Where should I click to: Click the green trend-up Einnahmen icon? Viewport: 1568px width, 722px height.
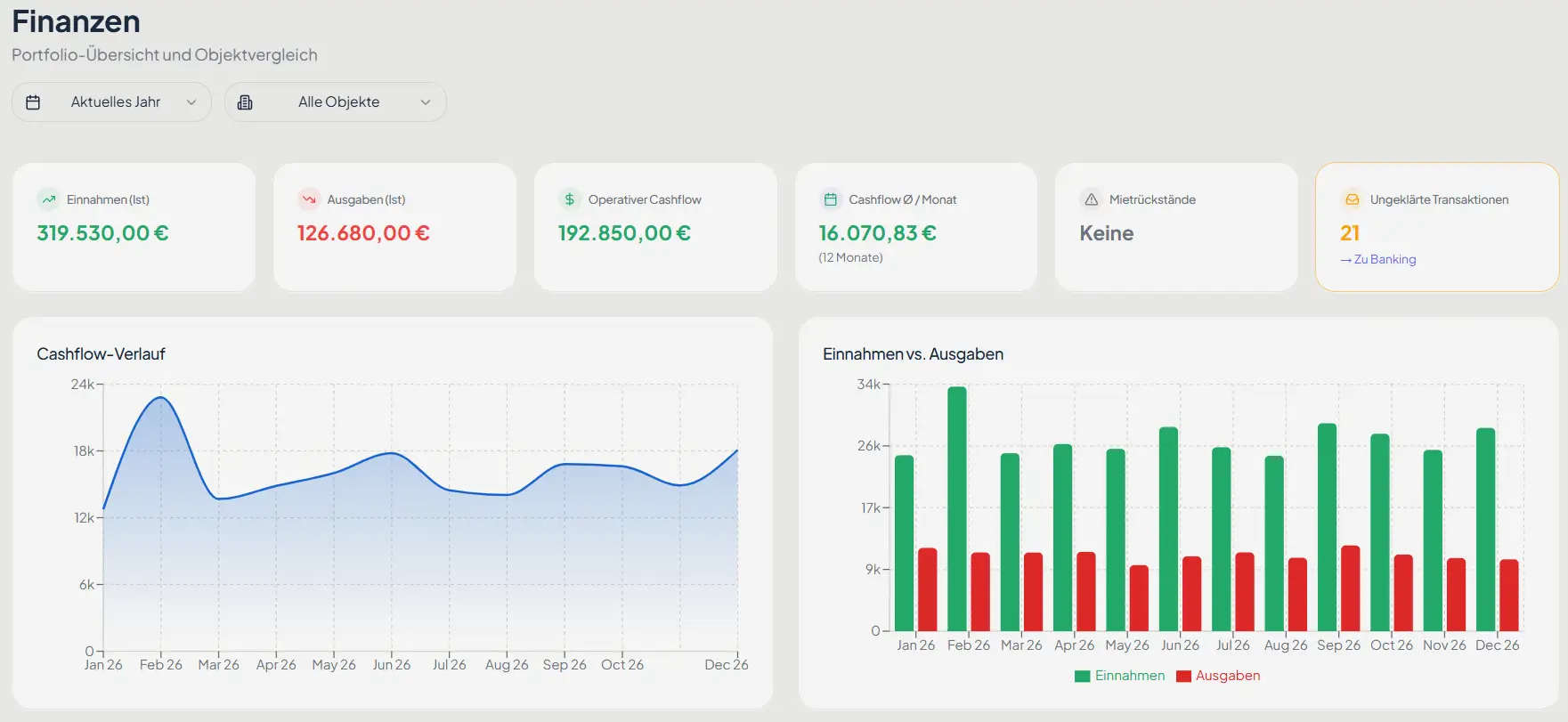pyautogui.click(x=48, y=199)
